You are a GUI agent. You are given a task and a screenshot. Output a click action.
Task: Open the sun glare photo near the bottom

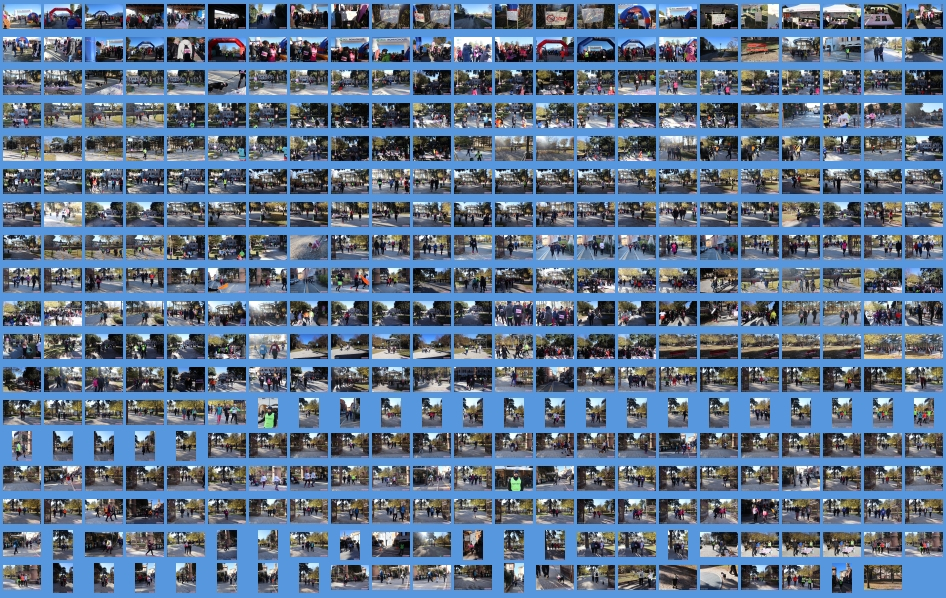pyautogui.click(x=431, y=544)
